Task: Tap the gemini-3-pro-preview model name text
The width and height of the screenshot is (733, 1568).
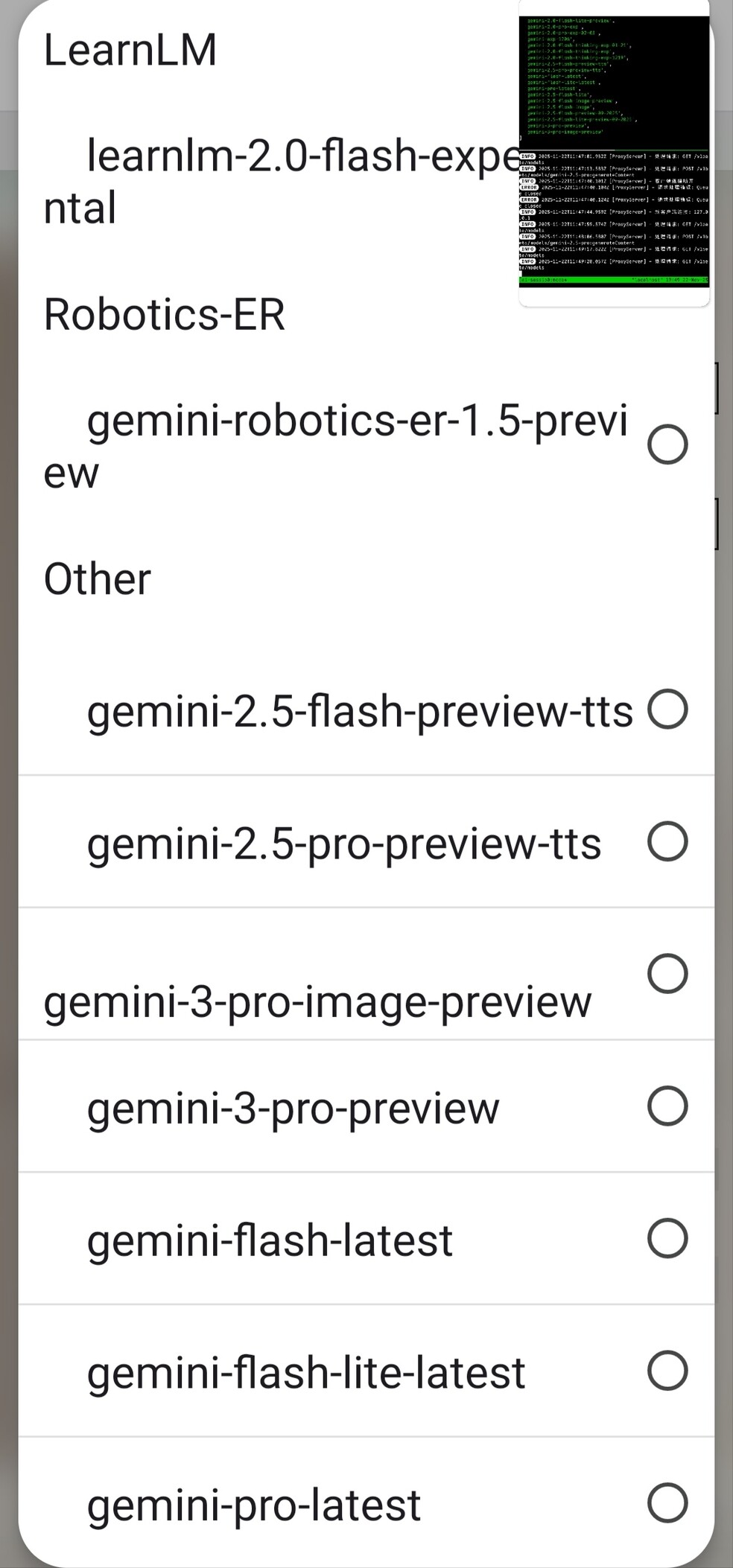Action: coord(293,1108)
